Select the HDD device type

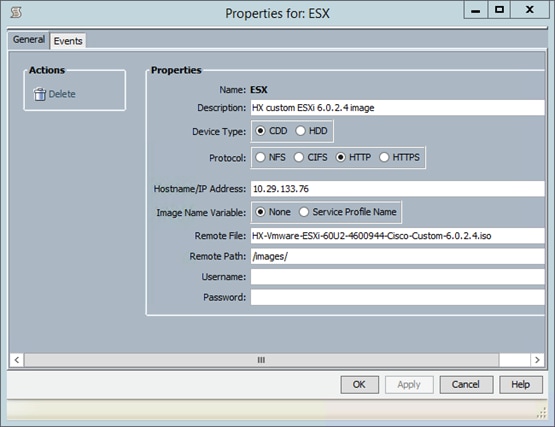[x=300, y=131]
